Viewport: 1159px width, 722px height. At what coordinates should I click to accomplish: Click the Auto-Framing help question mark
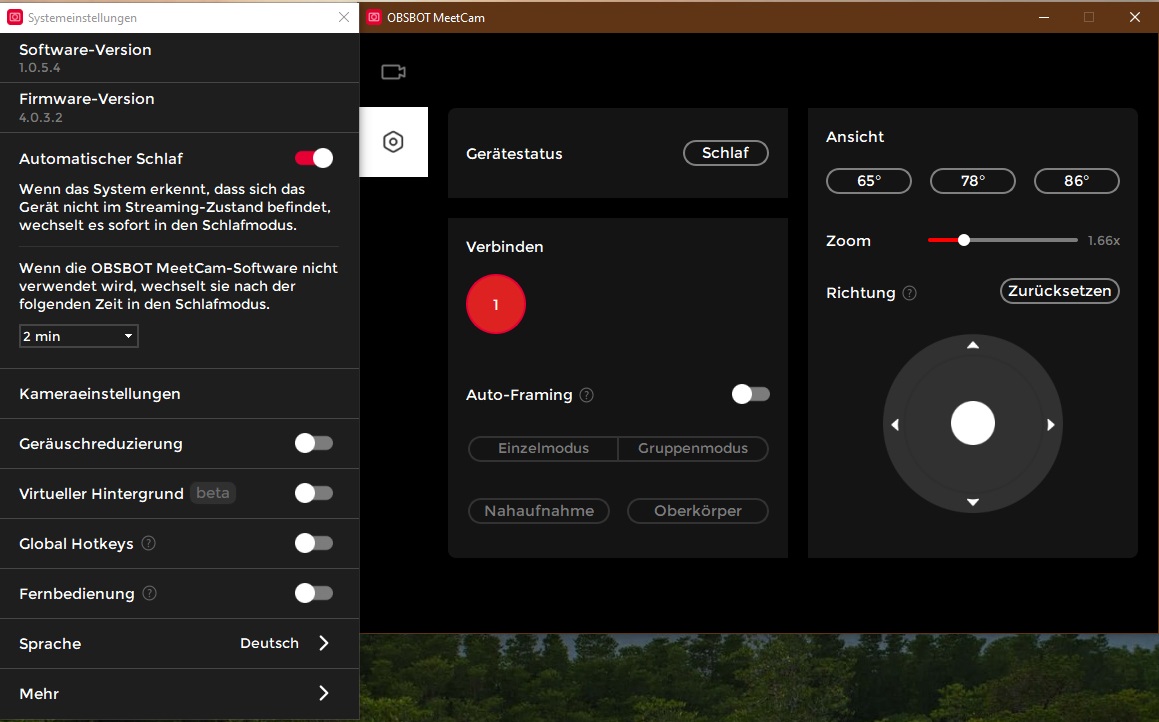coord(587,395)
